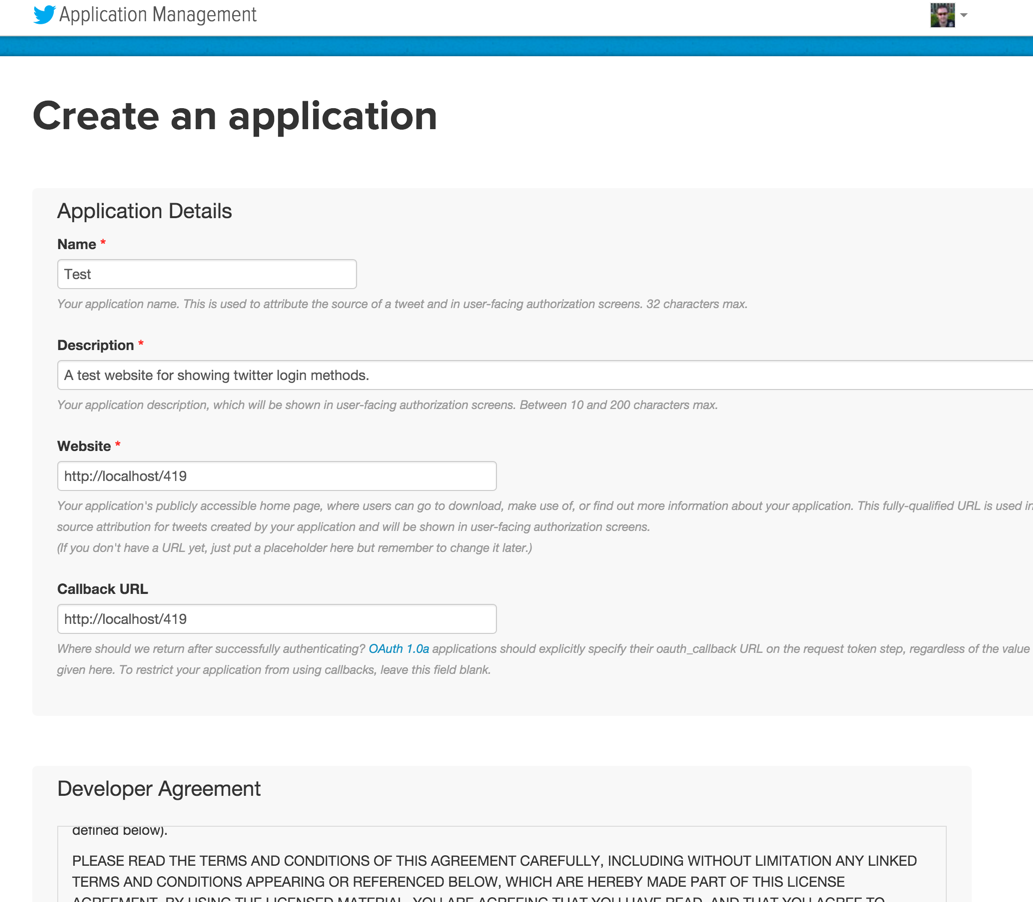Click the Developer Agreement section heading
1033x902 pixels.
tap(159, 789)
